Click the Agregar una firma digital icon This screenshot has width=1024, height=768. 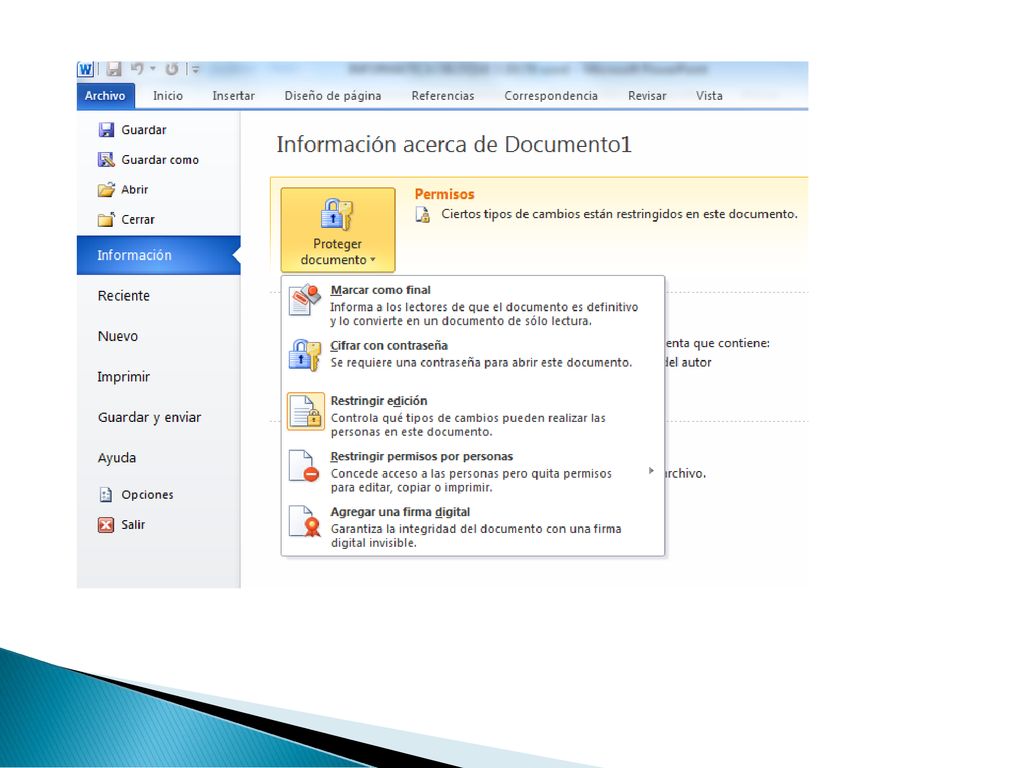click(305, 522)
